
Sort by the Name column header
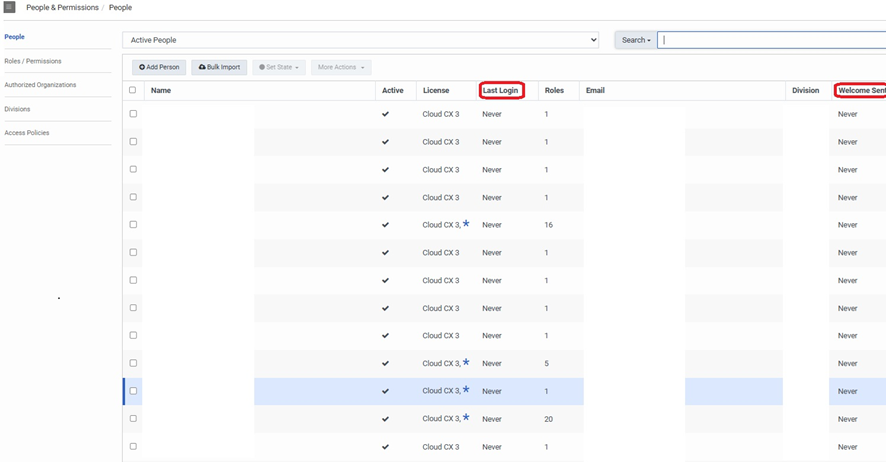(161, 90)
